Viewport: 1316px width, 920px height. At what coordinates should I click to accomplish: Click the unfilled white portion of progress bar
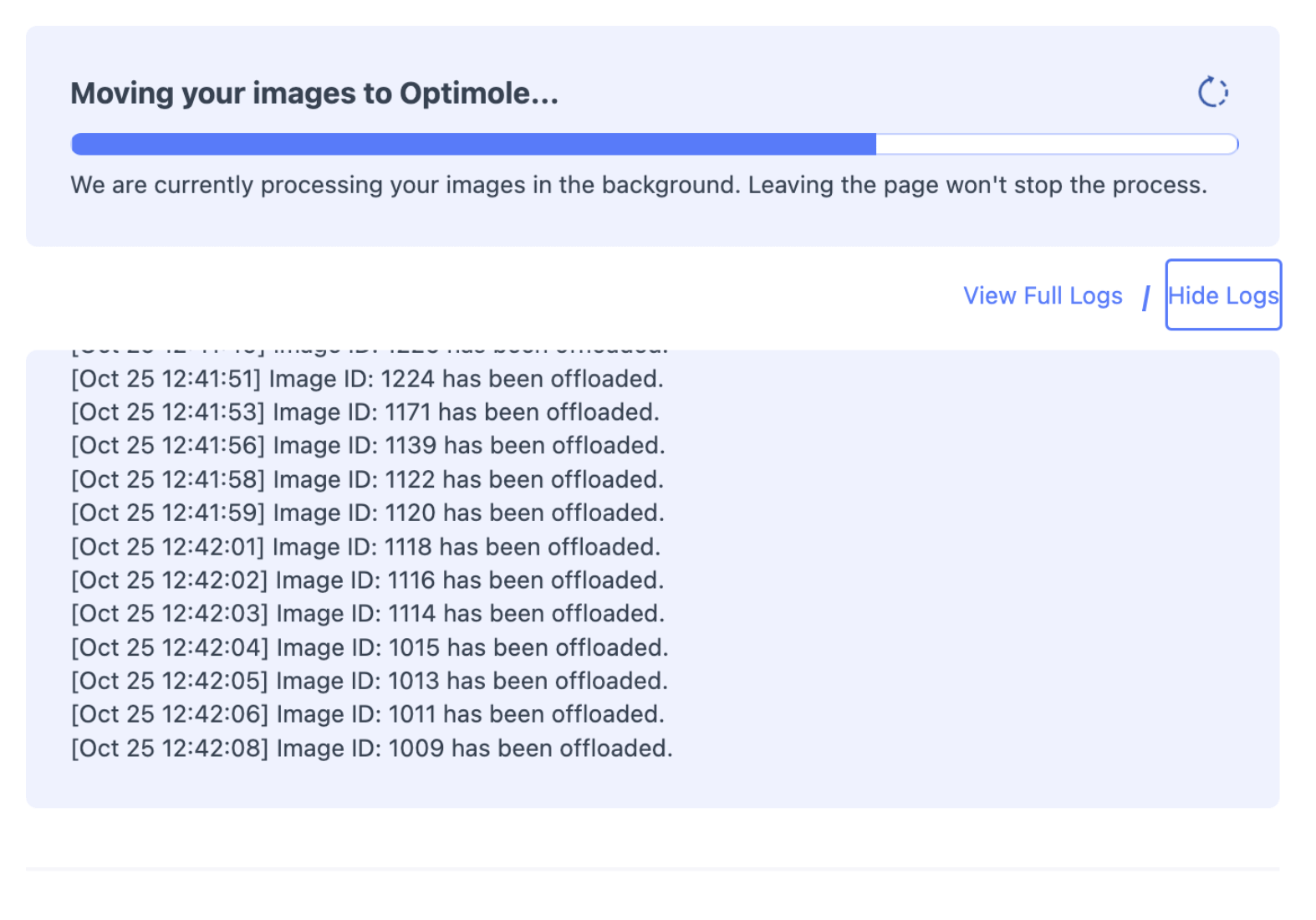coord(1055,145)
